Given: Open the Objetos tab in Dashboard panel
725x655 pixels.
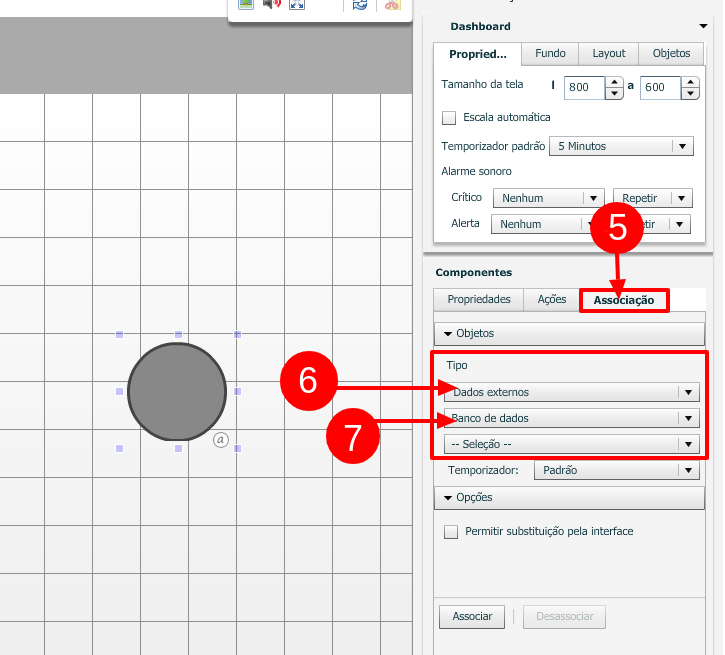Looking at the screenshot, I should [x=671, y=54].
